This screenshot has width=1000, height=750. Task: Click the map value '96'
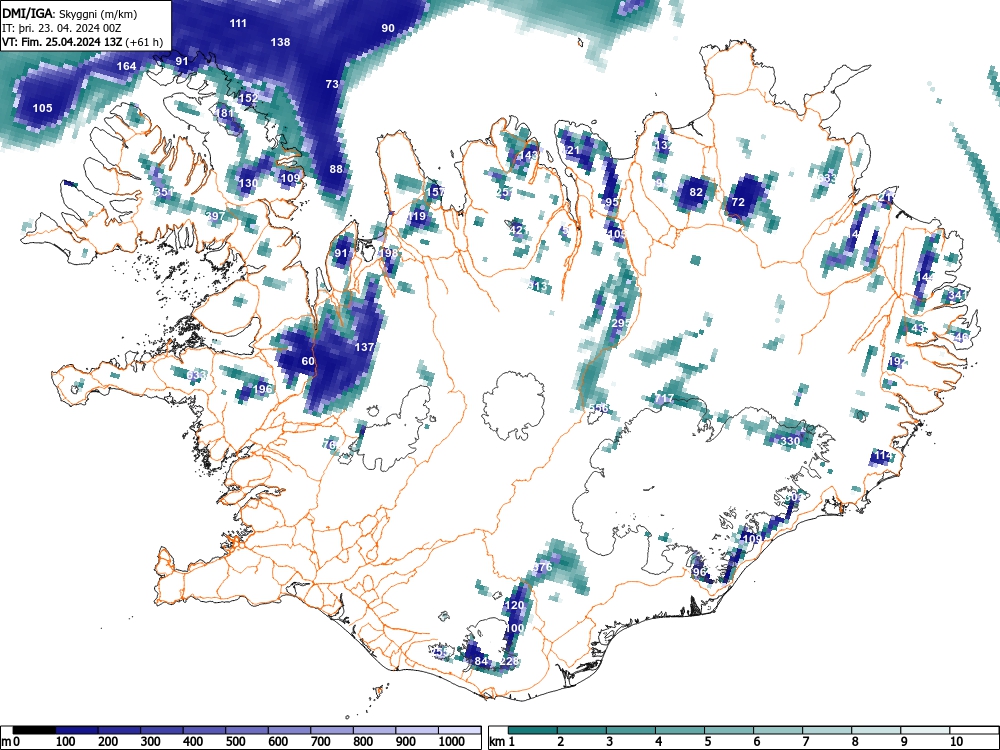point(699,572)
